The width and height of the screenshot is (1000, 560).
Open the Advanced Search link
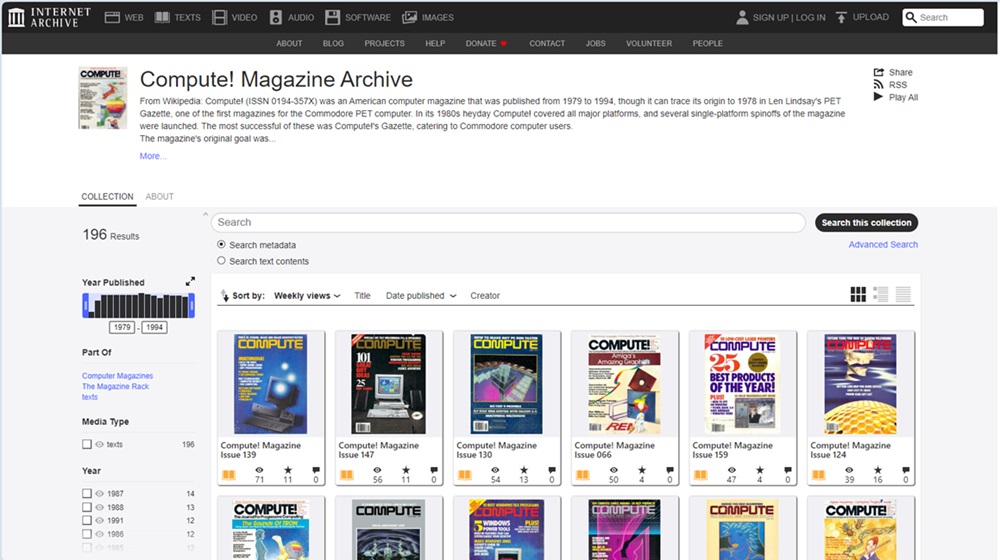coord(883,245)
